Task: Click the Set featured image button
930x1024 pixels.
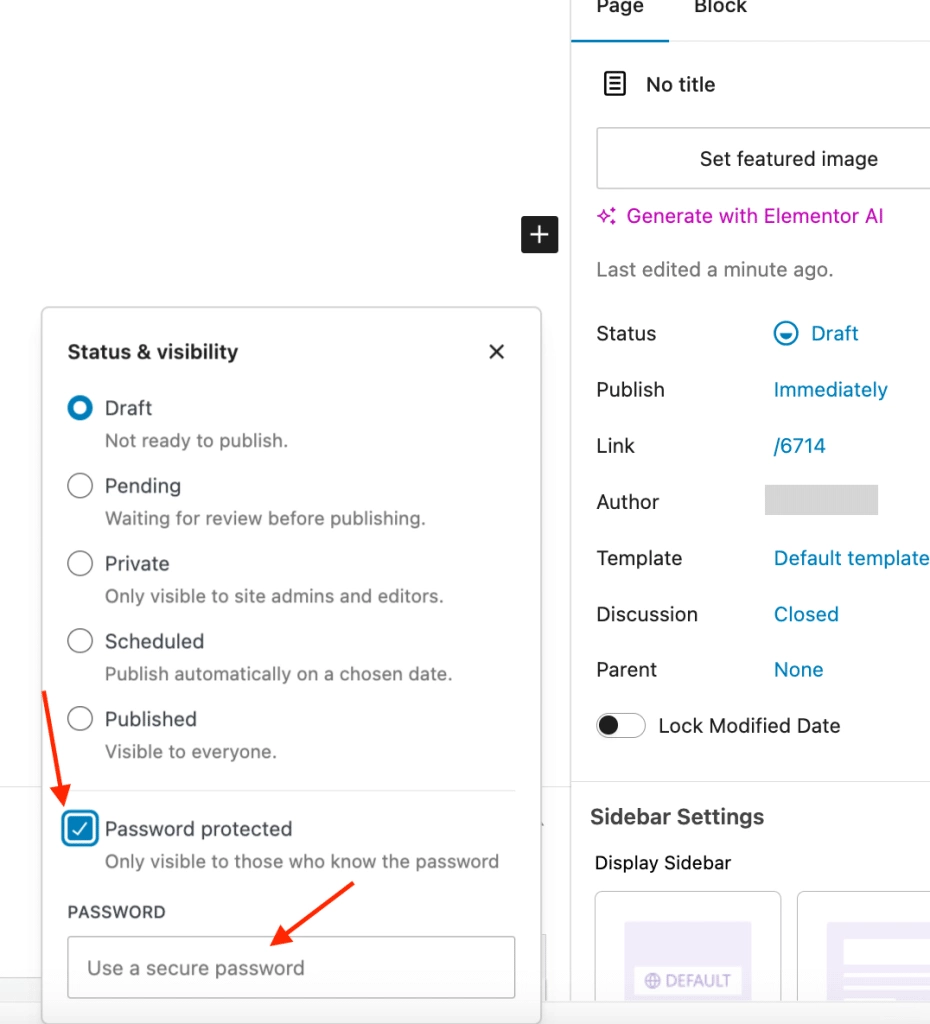Action: pyautogui.click(x=788, y=158)
